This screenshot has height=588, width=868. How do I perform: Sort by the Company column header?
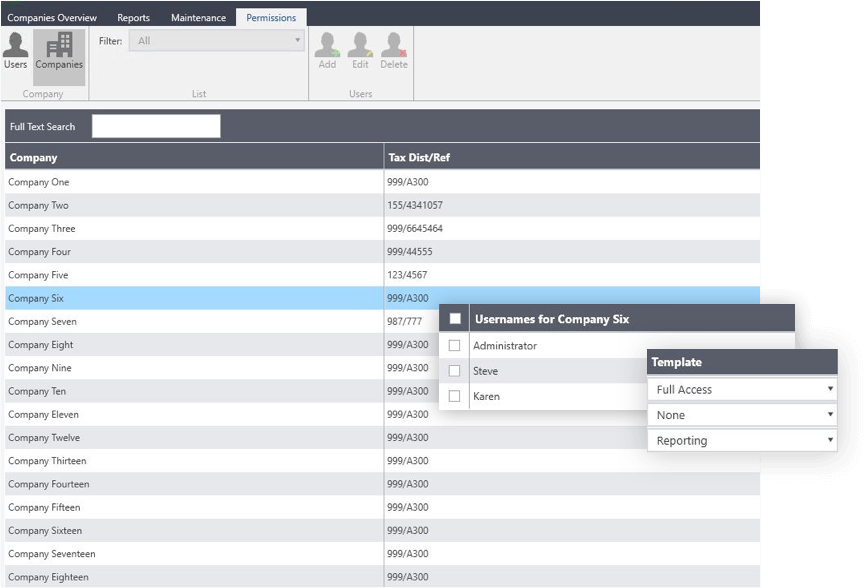[x=34, y=158]
